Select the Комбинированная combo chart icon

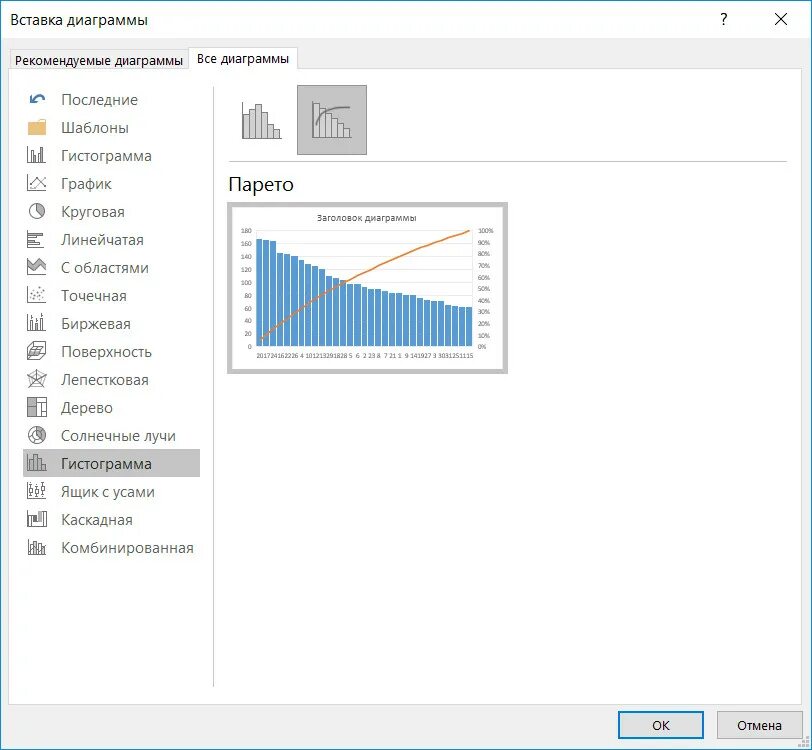pyautogui.click(x=37, y=547)
